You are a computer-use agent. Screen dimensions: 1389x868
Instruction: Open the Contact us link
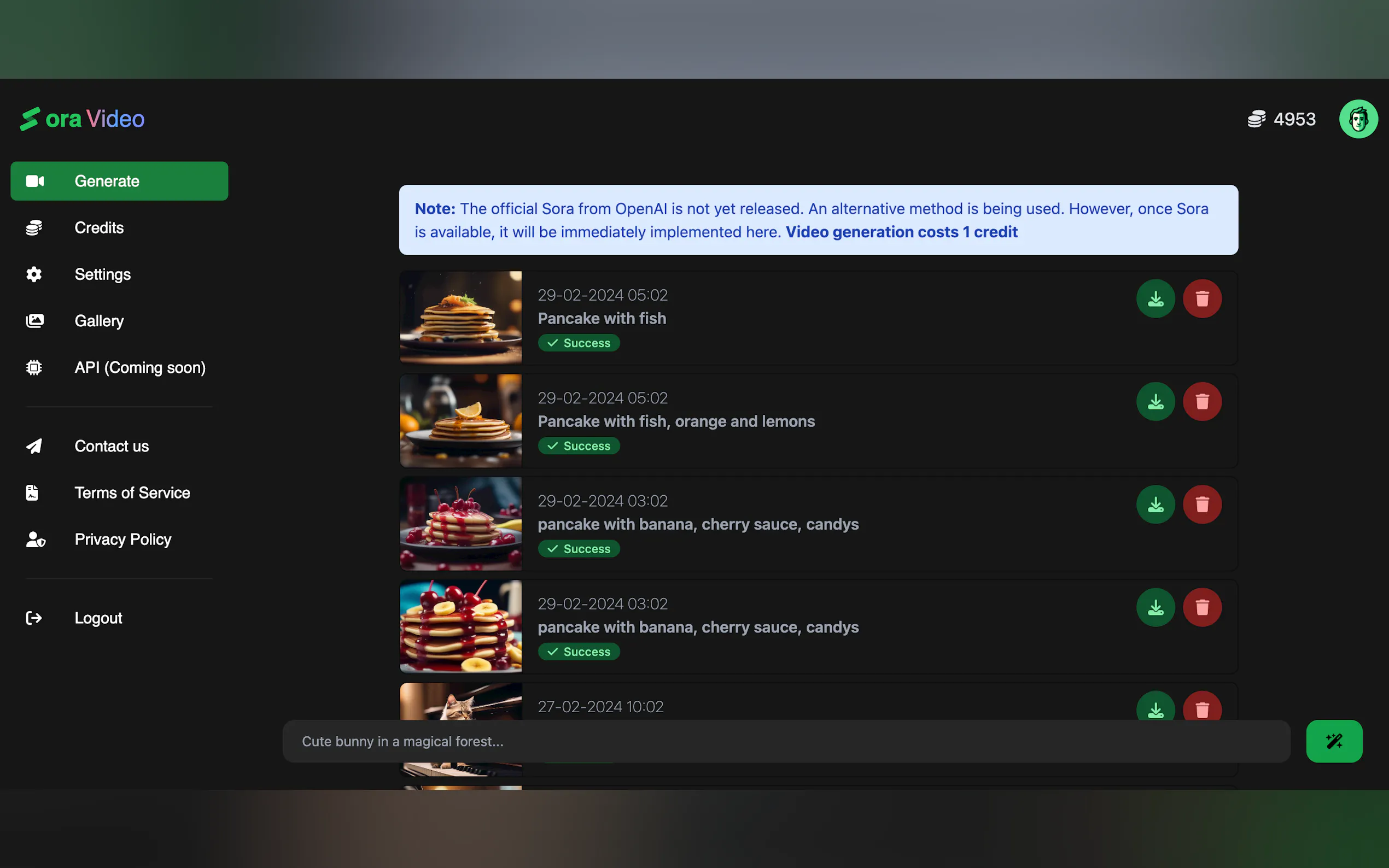tap(112, 446)
